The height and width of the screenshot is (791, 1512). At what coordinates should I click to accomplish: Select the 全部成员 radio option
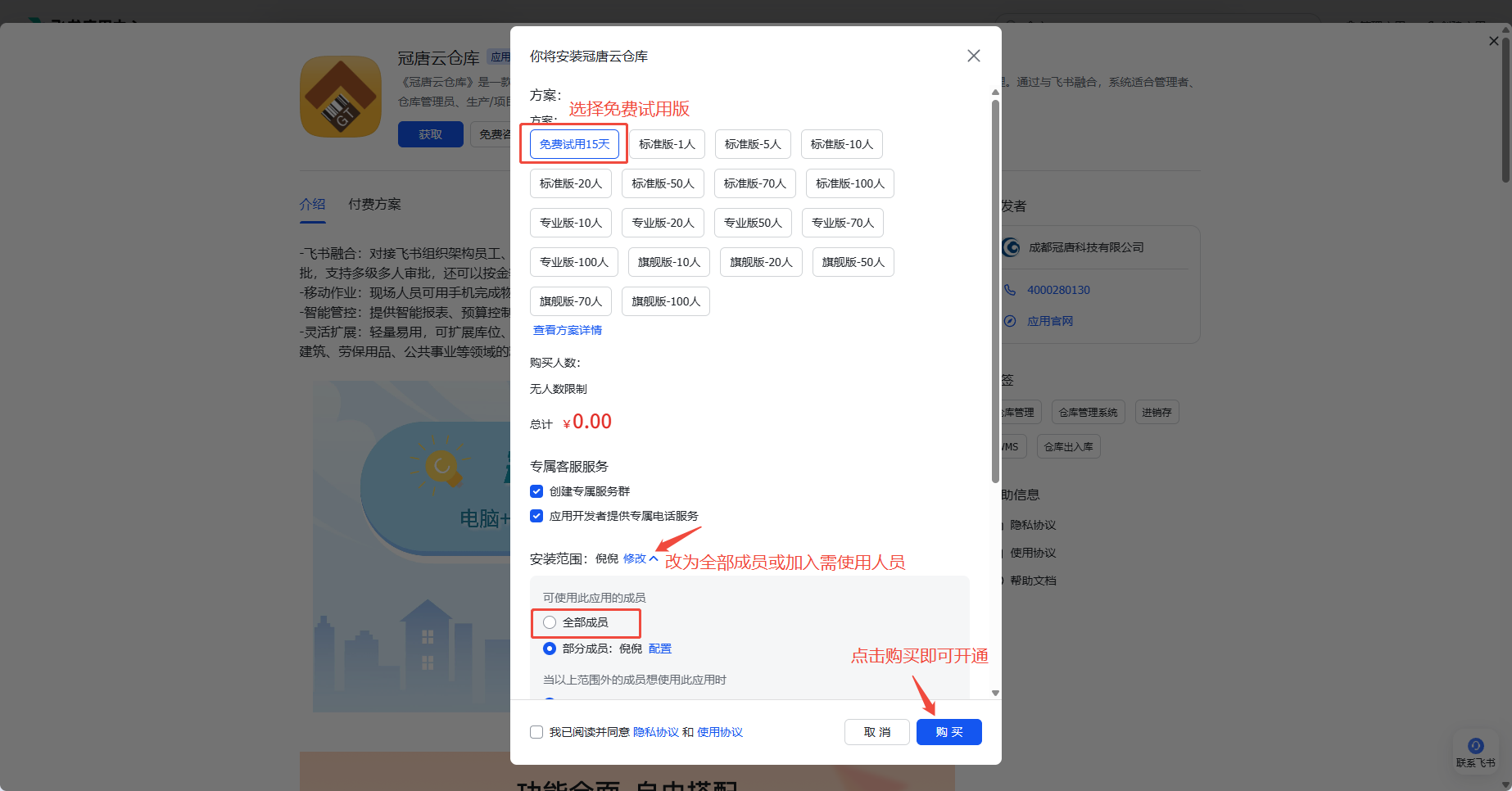point(550,622)
